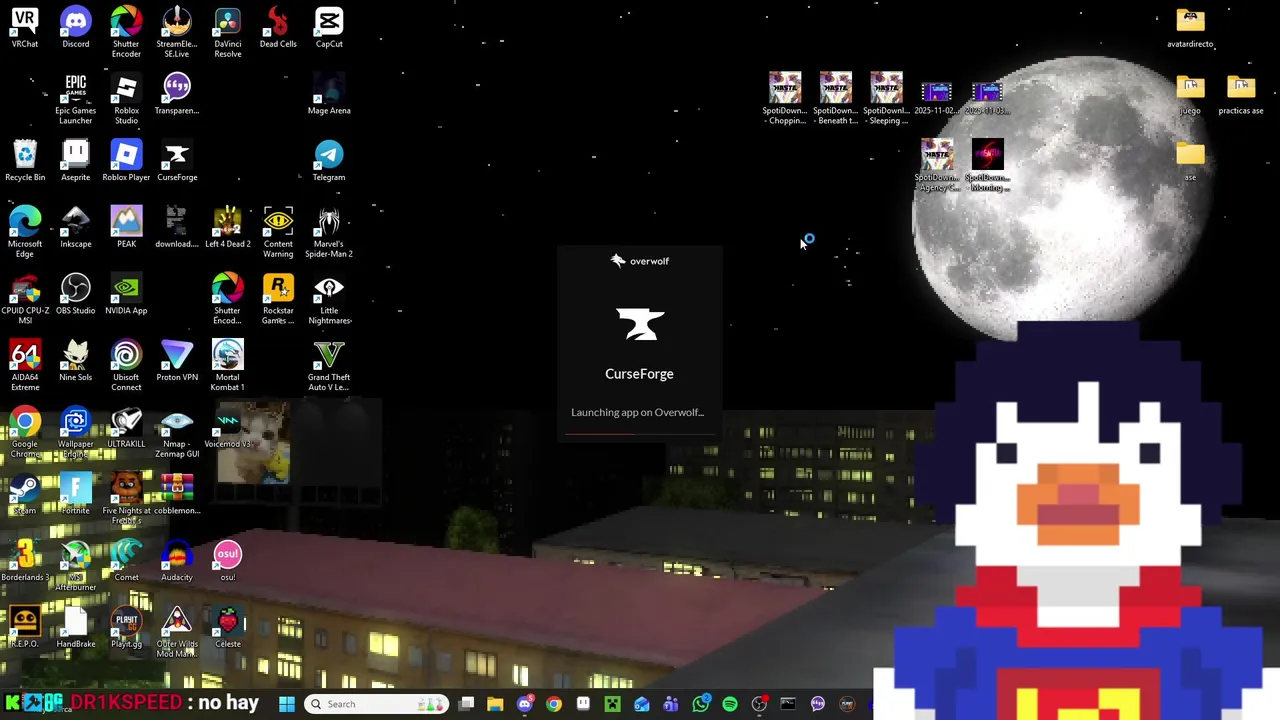Select the Grand Theft Auto V icon
1280x720 pixels.
329,366
